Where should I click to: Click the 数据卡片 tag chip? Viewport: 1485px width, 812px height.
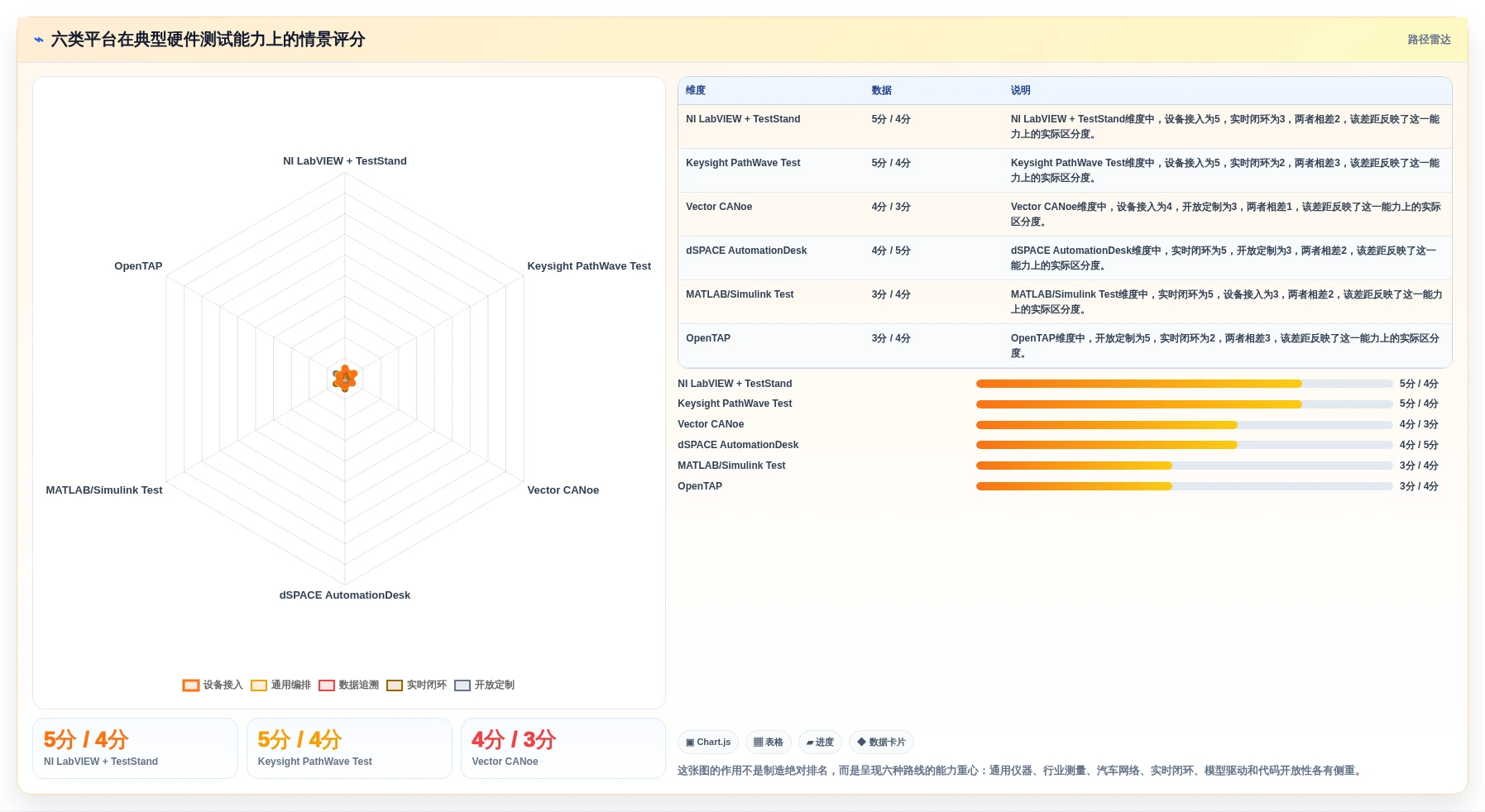tap(881, 743)
